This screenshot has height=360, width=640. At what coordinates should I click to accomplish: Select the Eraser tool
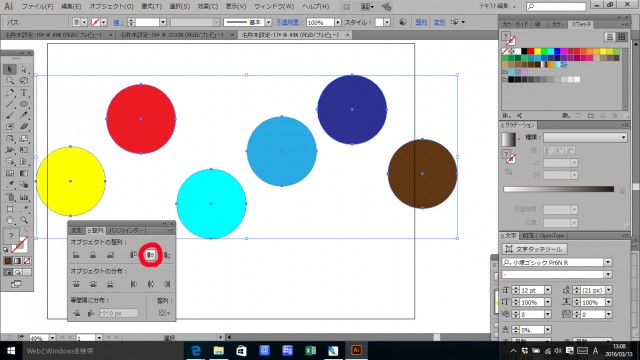[24, 127]
